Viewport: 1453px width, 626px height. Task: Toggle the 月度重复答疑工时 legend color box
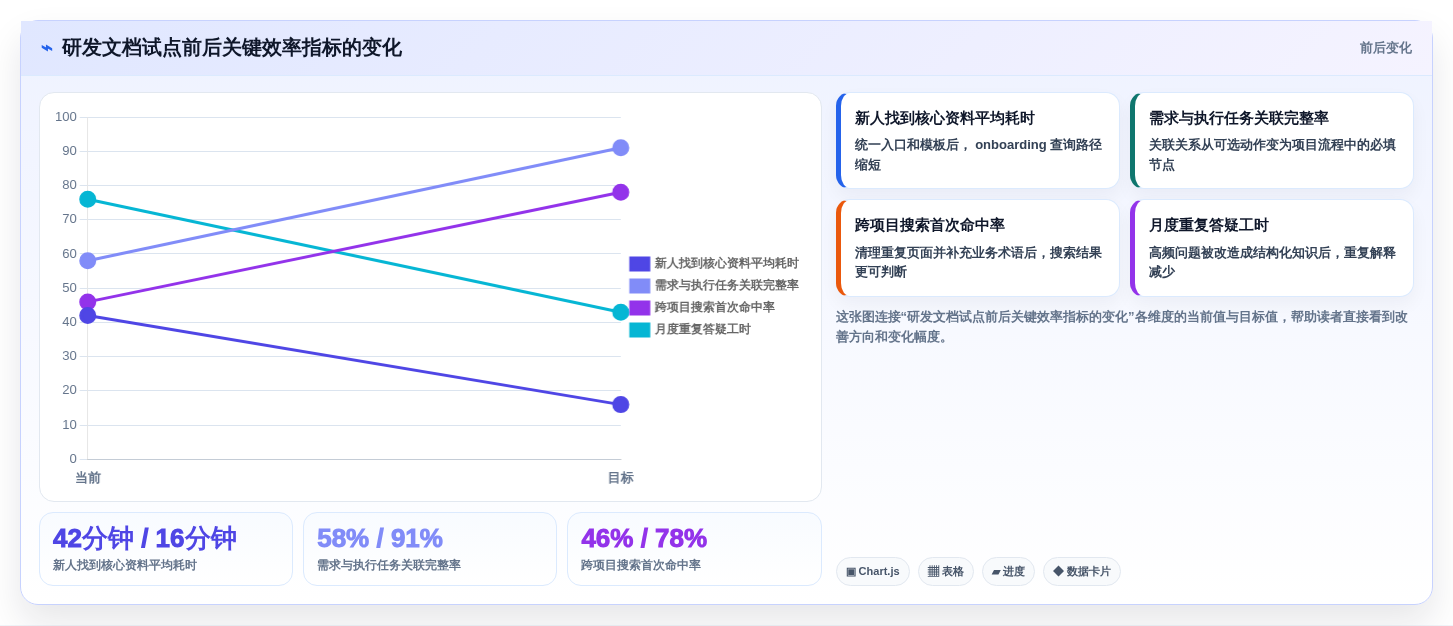pos(640,330)
